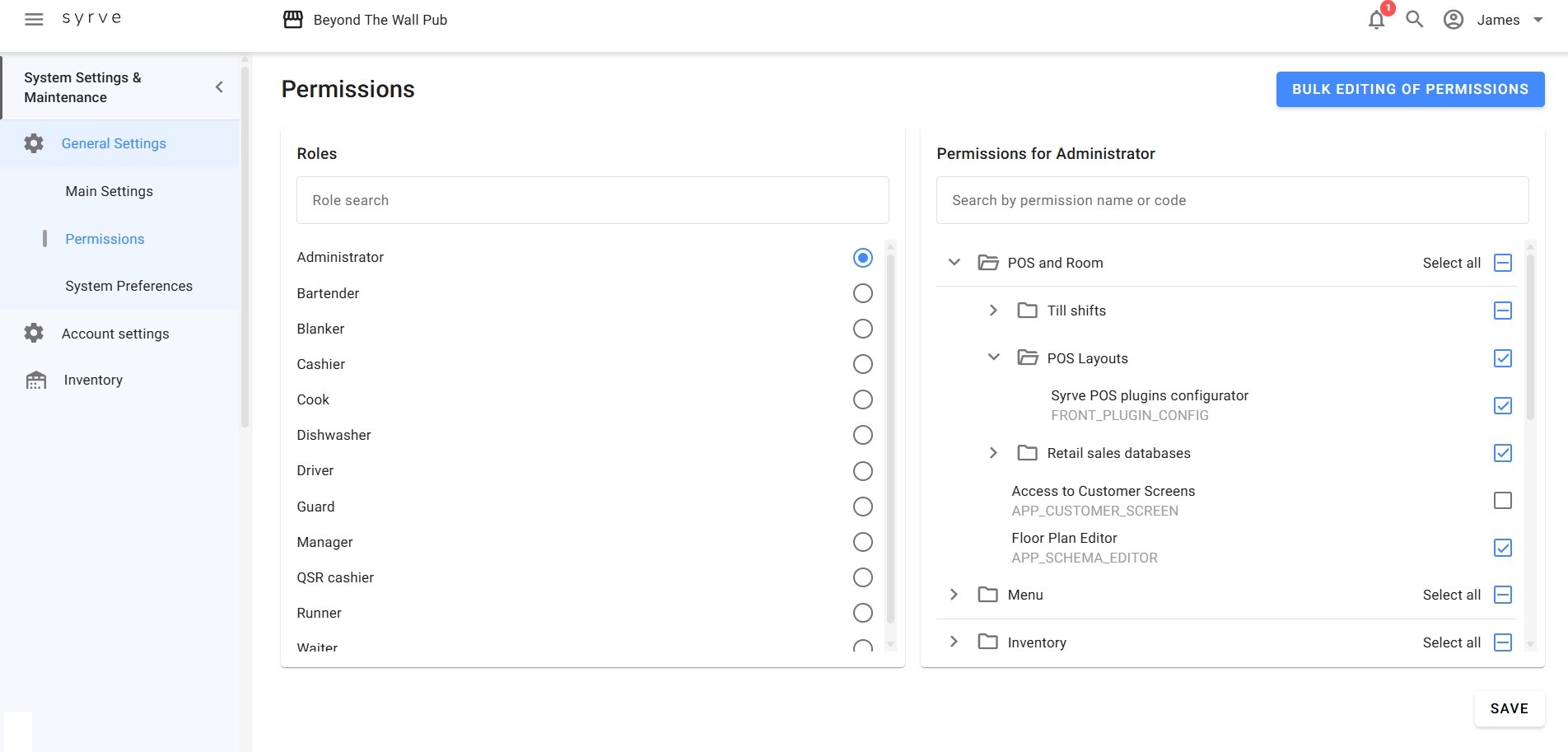Click the James user name
The image size is (1568, 752).
(1498, 20)
